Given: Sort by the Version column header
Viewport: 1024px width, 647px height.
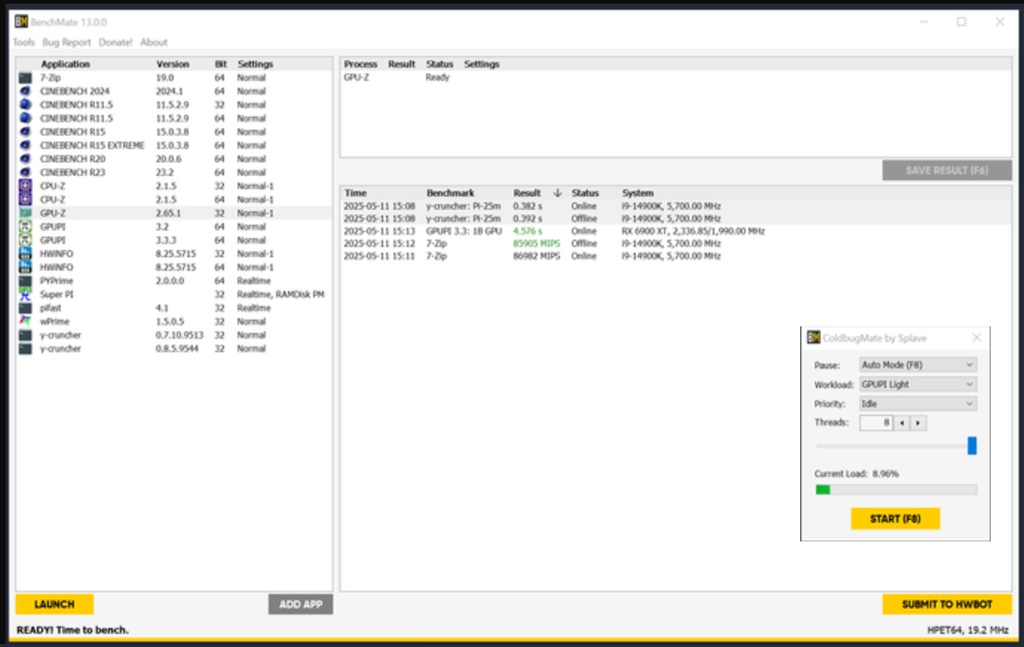Looking at the screenshot, I should (172, 64).
